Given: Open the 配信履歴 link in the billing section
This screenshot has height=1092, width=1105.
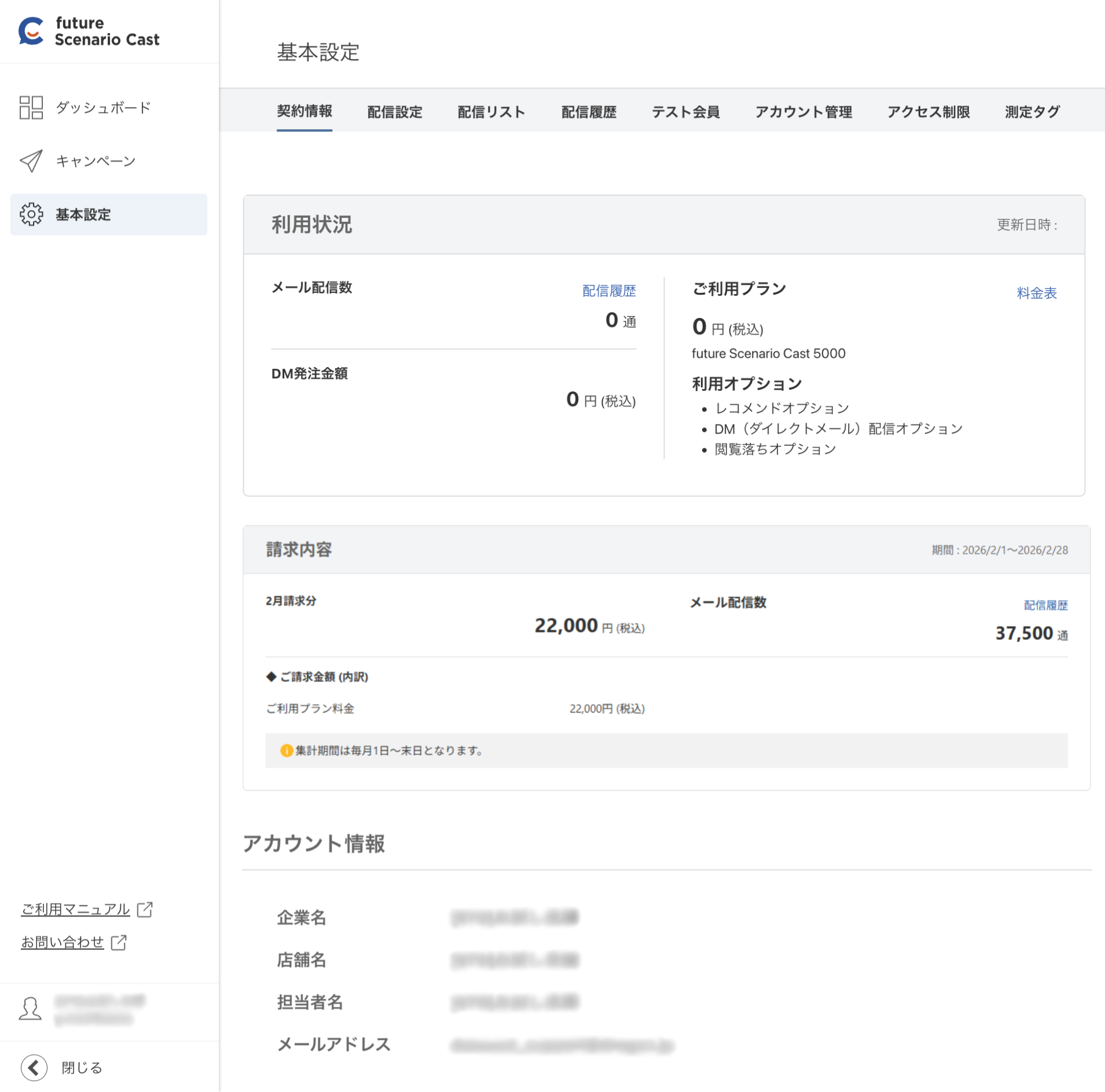Looking at the screenshot, I should click(x=1045, y=605).
